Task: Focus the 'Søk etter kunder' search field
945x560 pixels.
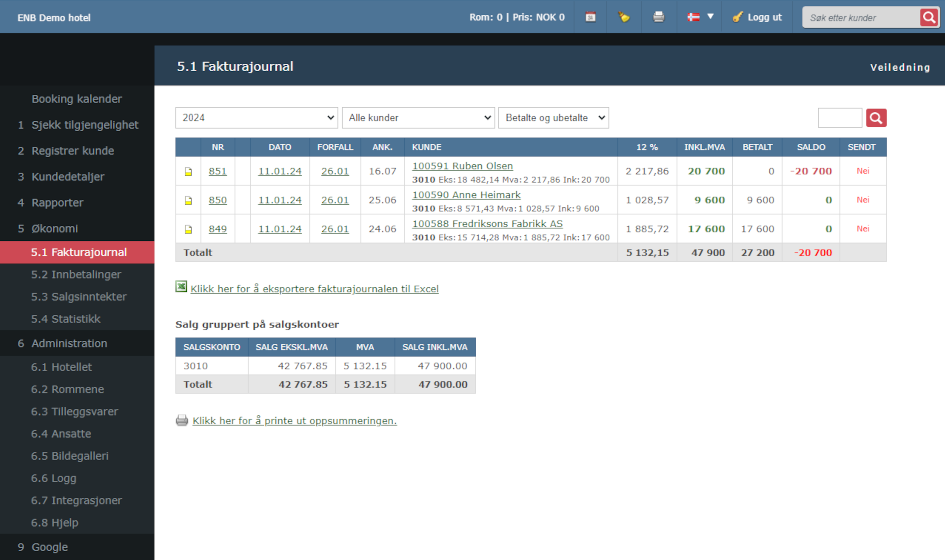Action: pos(861,17)
